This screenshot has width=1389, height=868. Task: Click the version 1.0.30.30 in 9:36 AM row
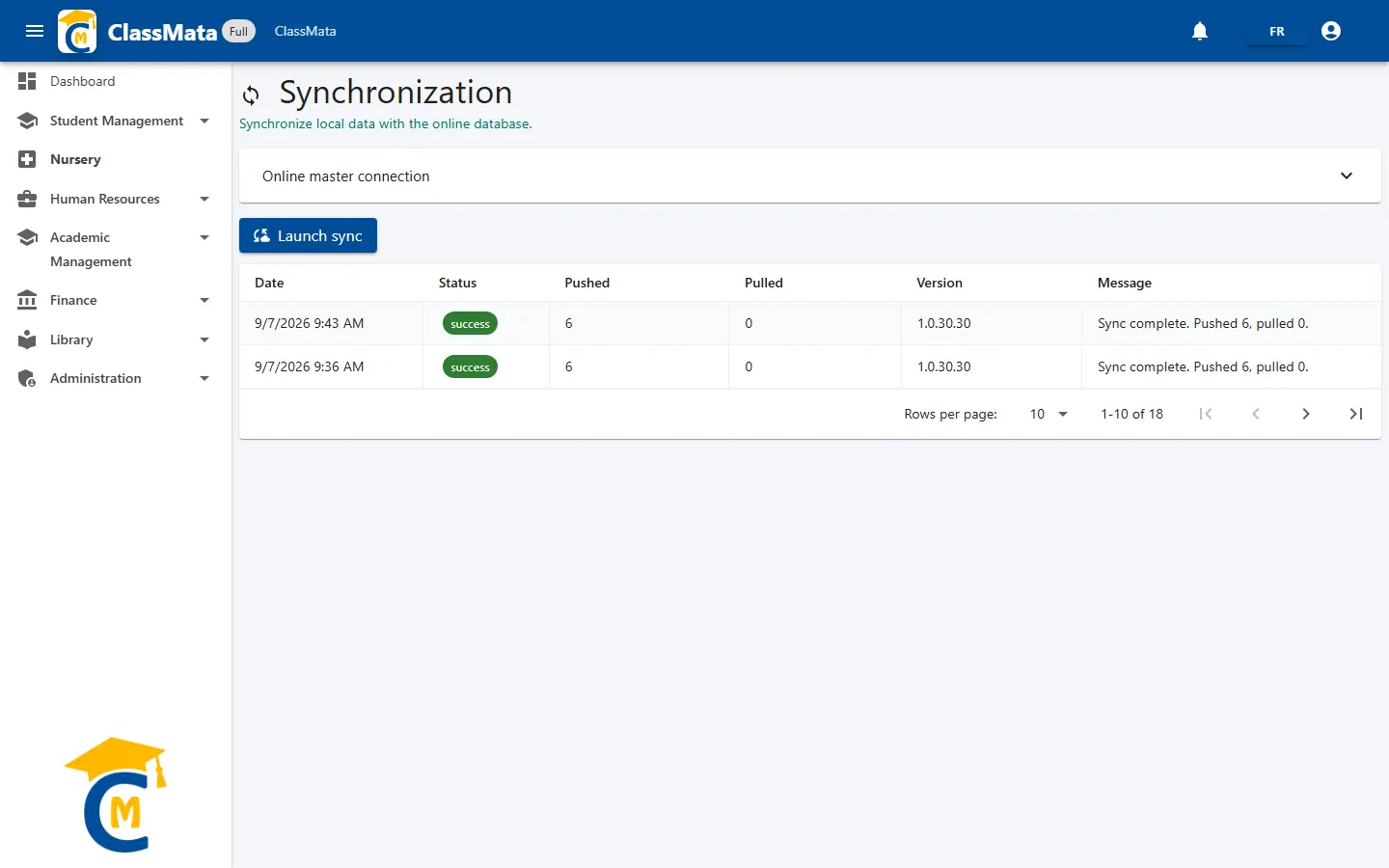944,366
